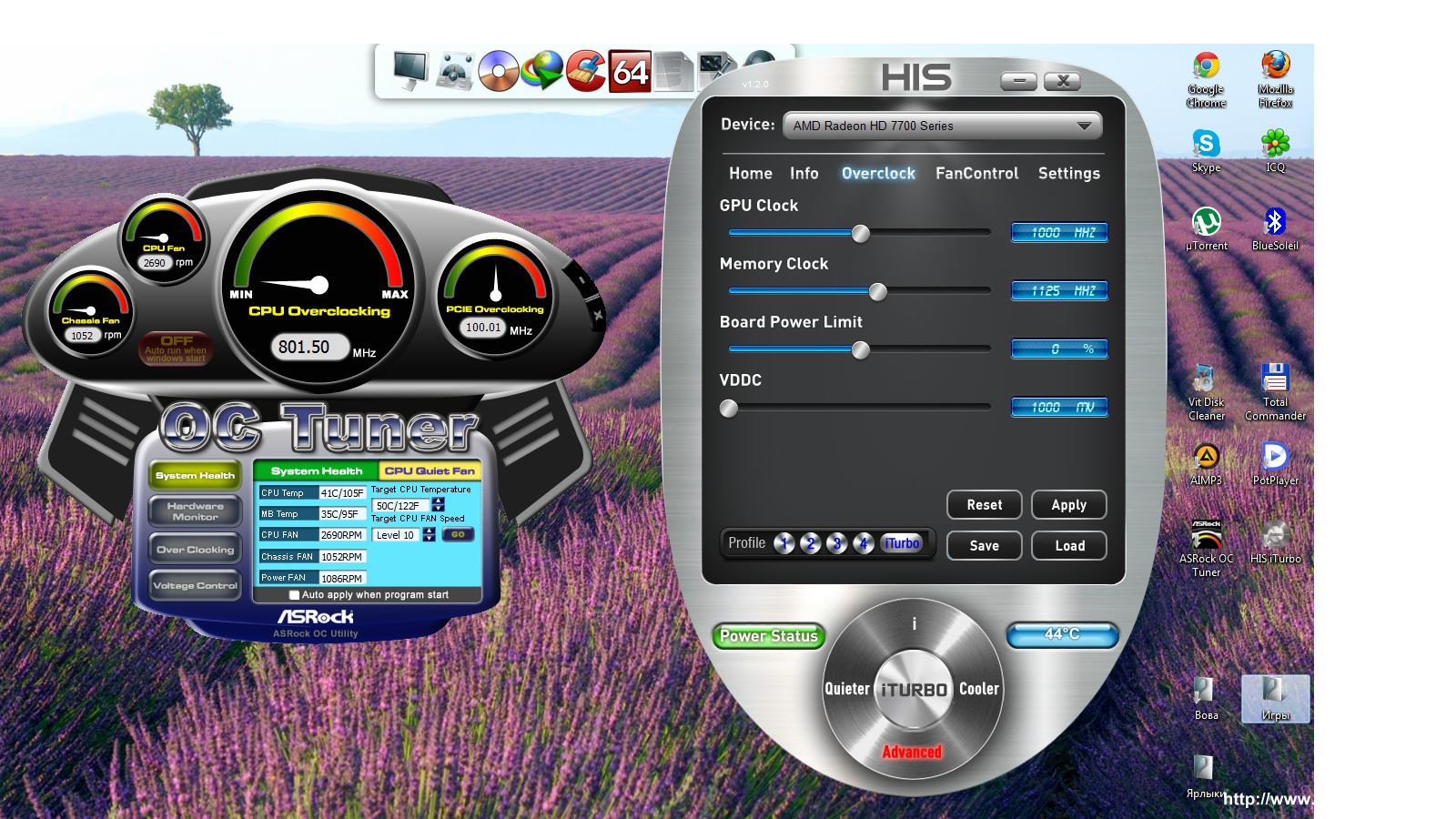Open Over Clocking section in OC Tuner
Image resolution: width=1456 pixels, height=819 pixels.
(195, 550)
